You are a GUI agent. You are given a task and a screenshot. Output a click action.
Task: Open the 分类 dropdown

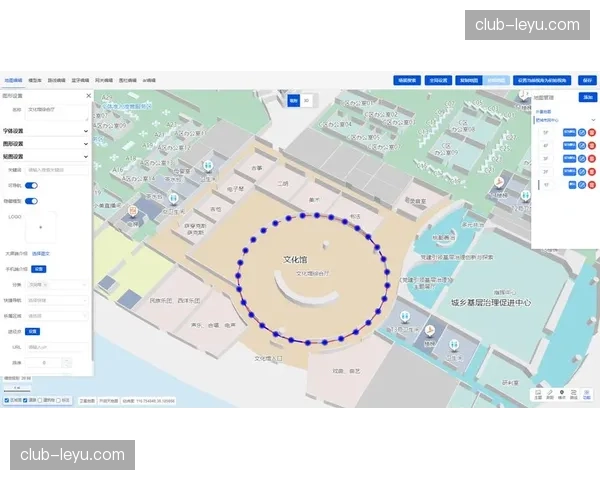click(x=57, y=285)
